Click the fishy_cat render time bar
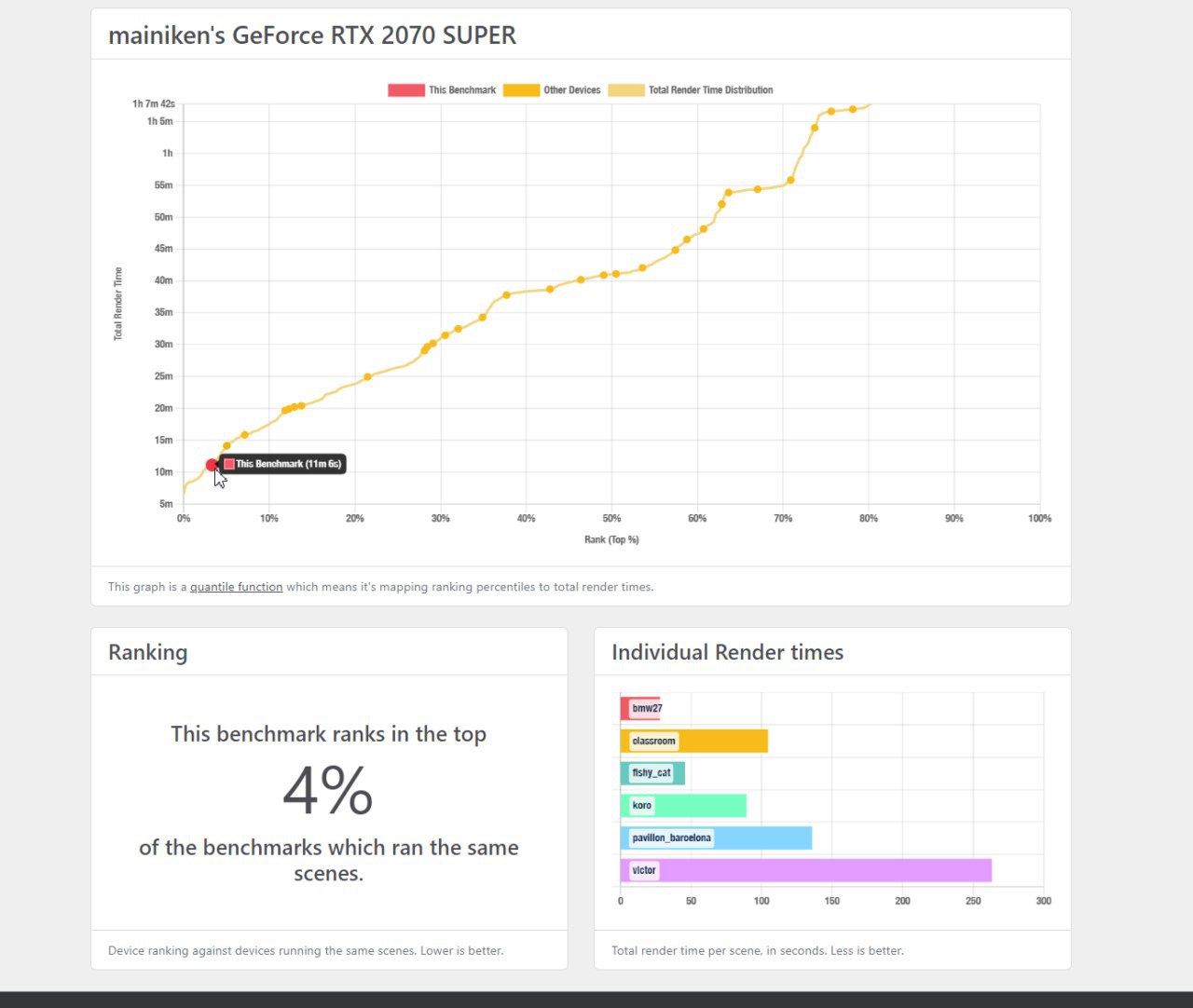The width and height of the screenshot is (1193, 1008). (652, 773)
